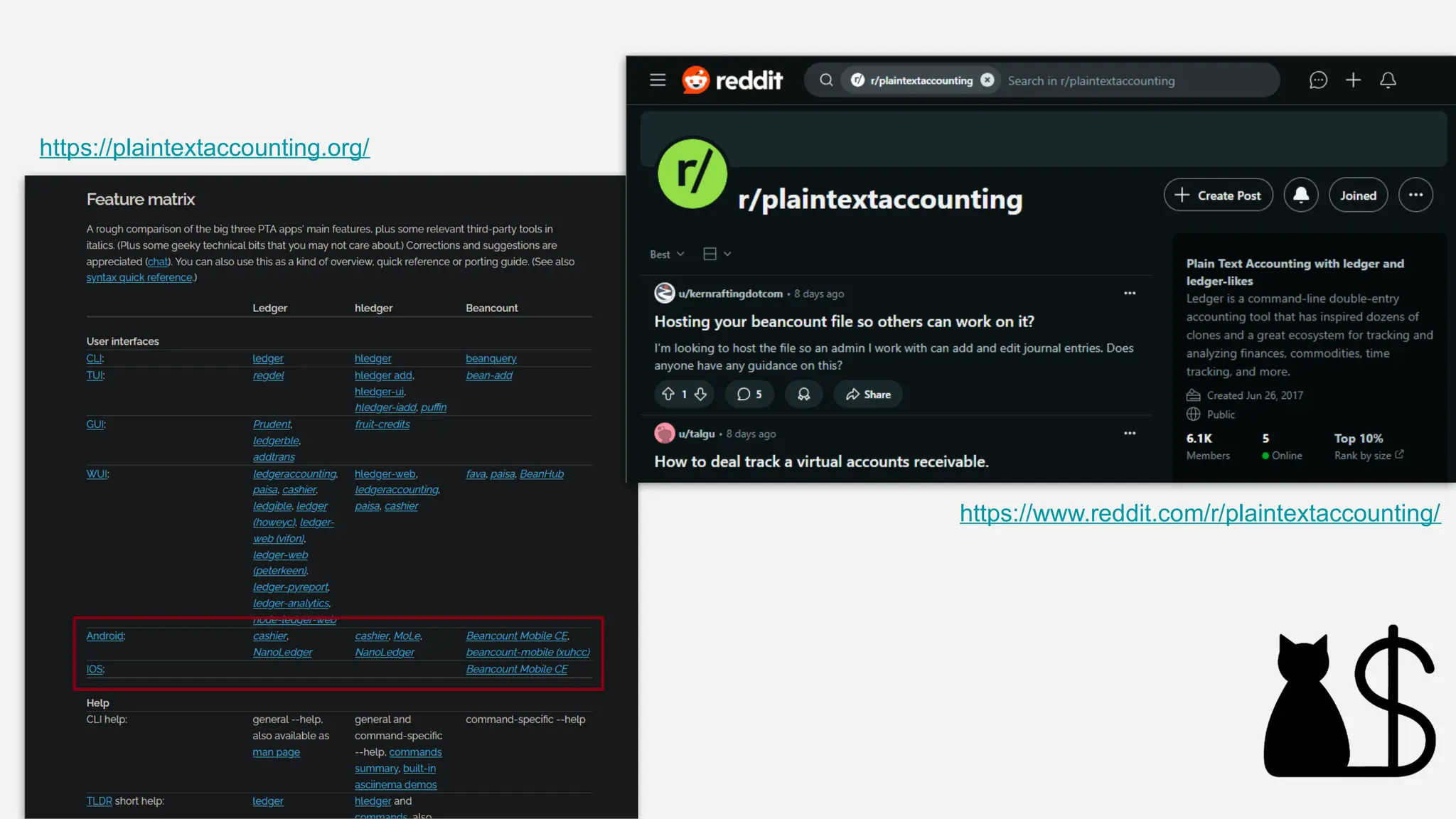Open the puffin link
Screen dimensions: 1456x819
tap(434, 407)
